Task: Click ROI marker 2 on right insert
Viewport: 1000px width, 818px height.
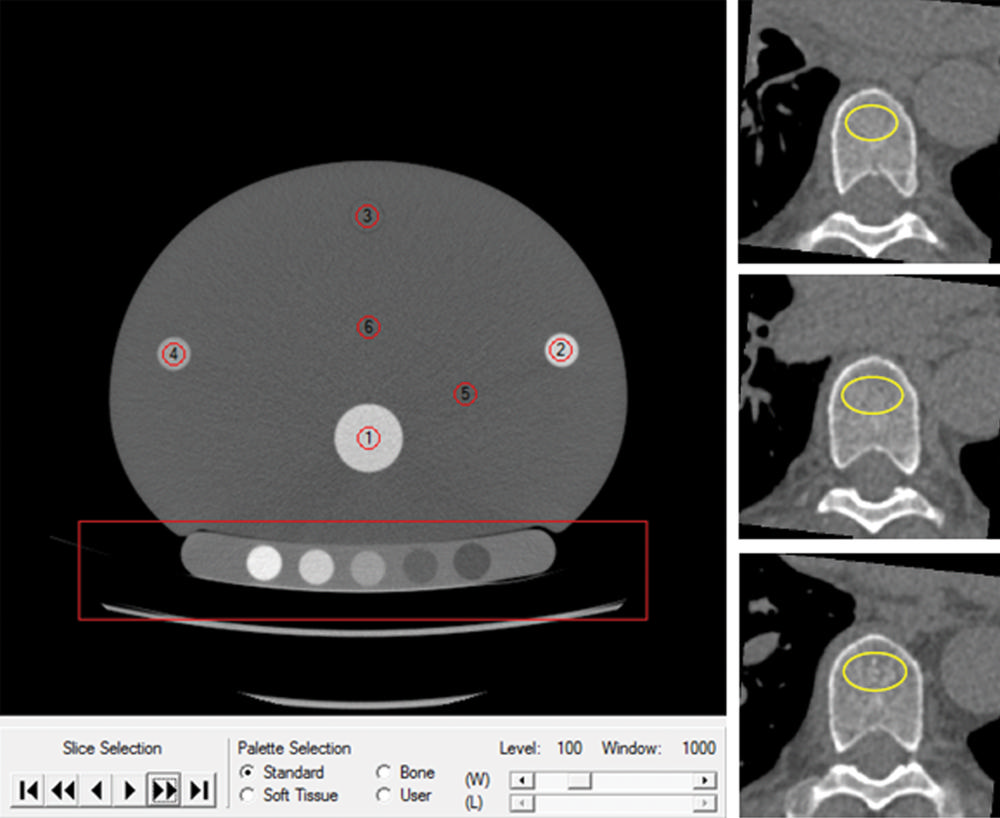Action: (x=561, y=349)
